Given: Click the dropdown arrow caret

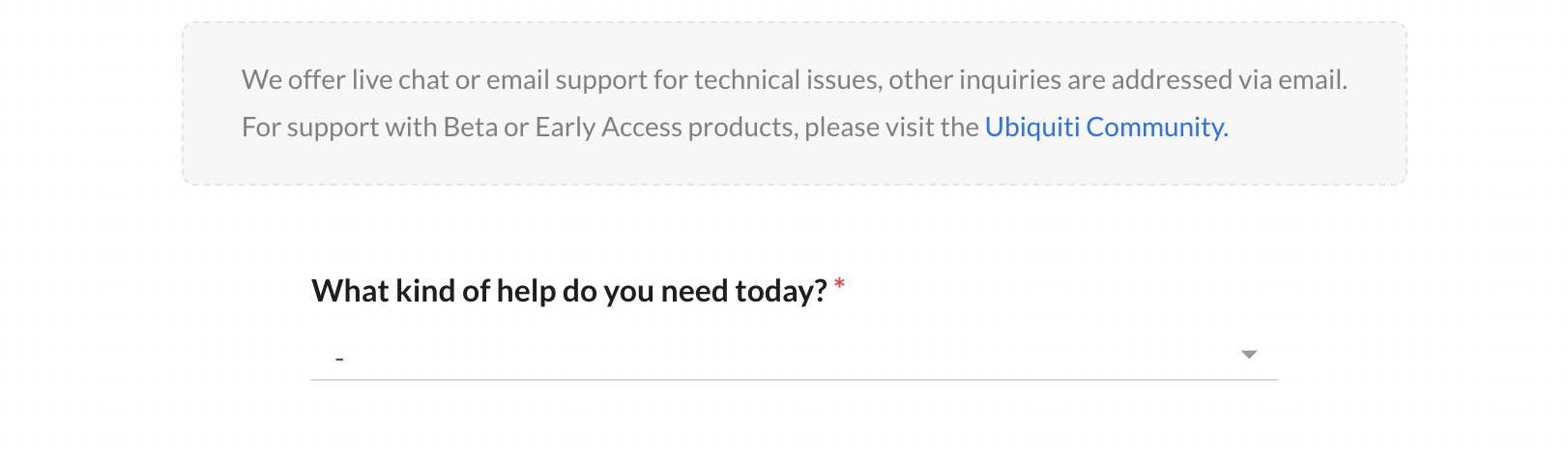Looking at the screenshot, I should [x=1249, y=355].
